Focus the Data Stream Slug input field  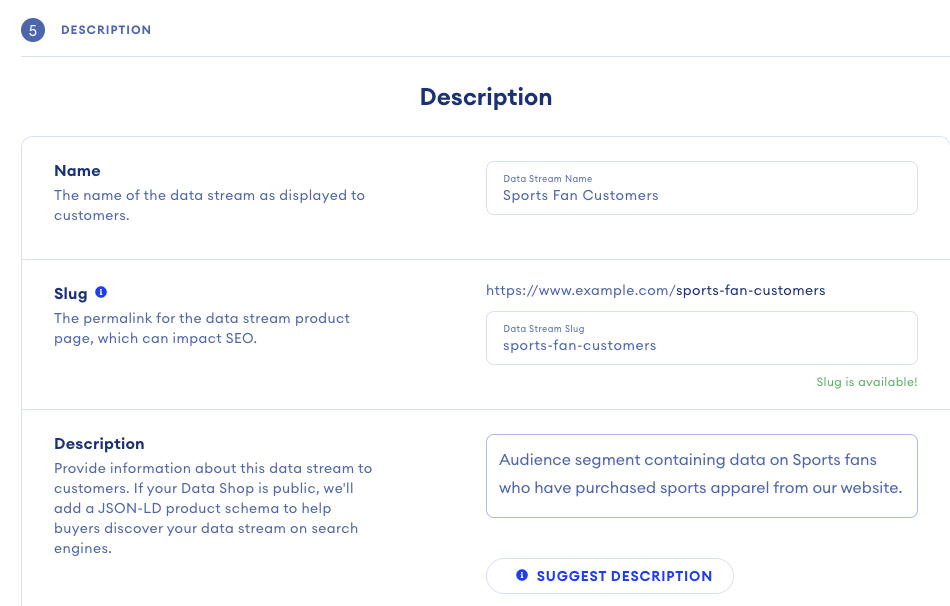701,346
